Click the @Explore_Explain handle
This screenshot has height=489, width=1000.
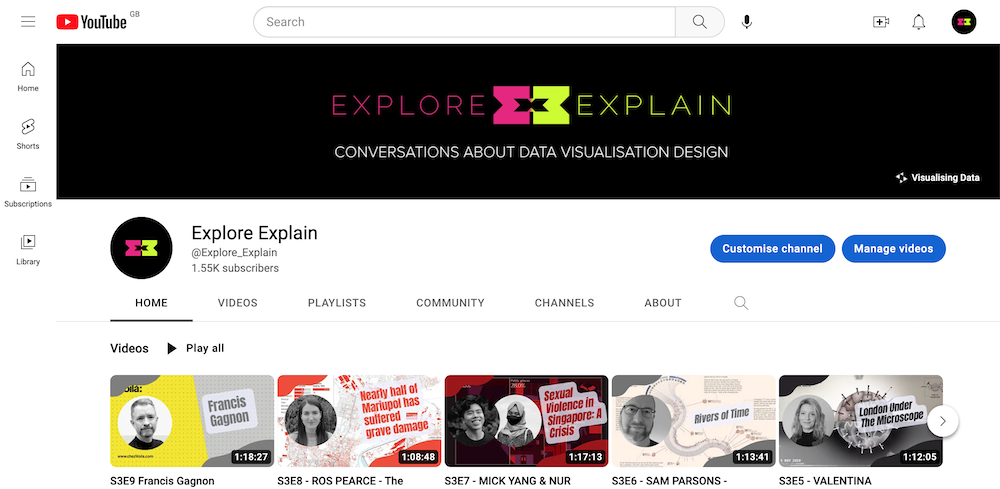tap(234, 252)
